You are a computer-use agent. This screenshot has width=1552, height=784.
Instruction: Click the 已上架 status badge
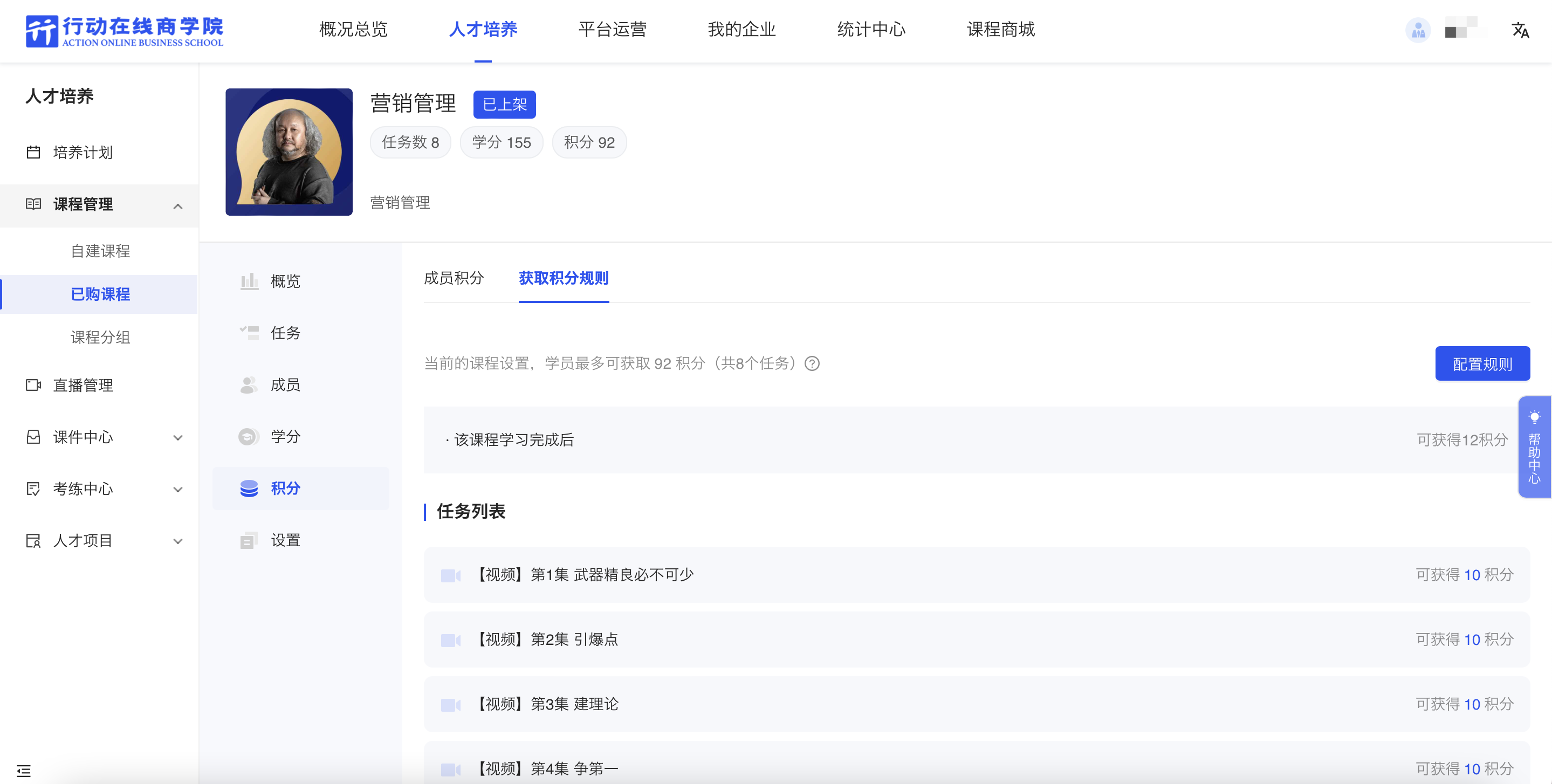pos(504,104)
